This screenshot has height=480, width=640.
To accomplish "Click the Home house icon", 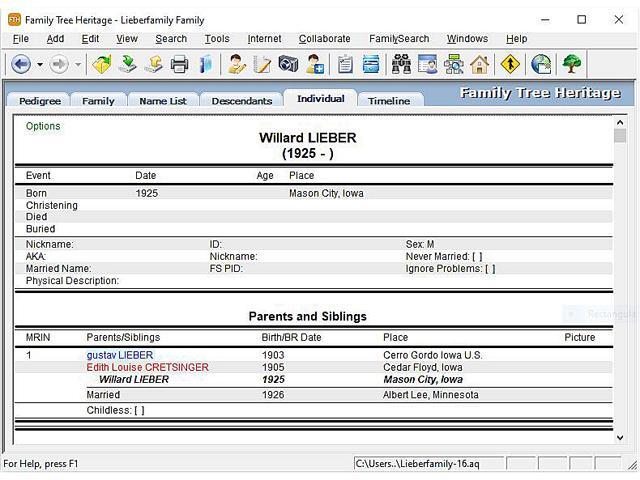I will pyautogui.click(x=480, y=64).
